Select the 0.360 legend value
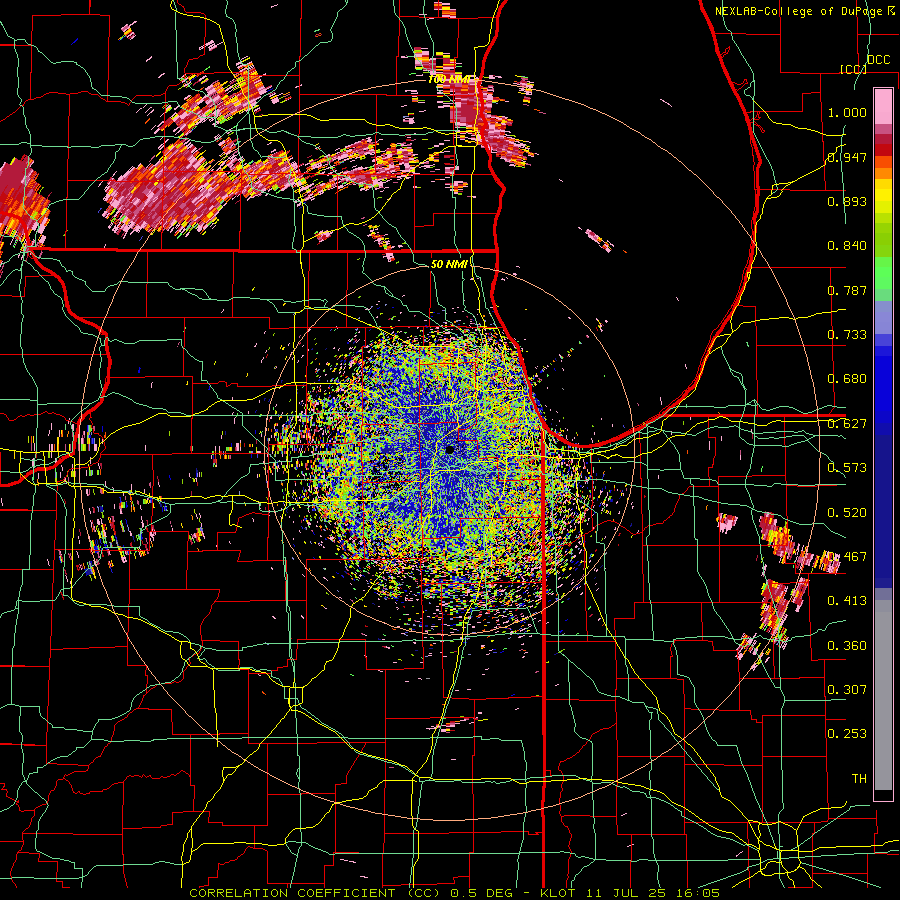The image size is (900, 900). click(847, 646)
